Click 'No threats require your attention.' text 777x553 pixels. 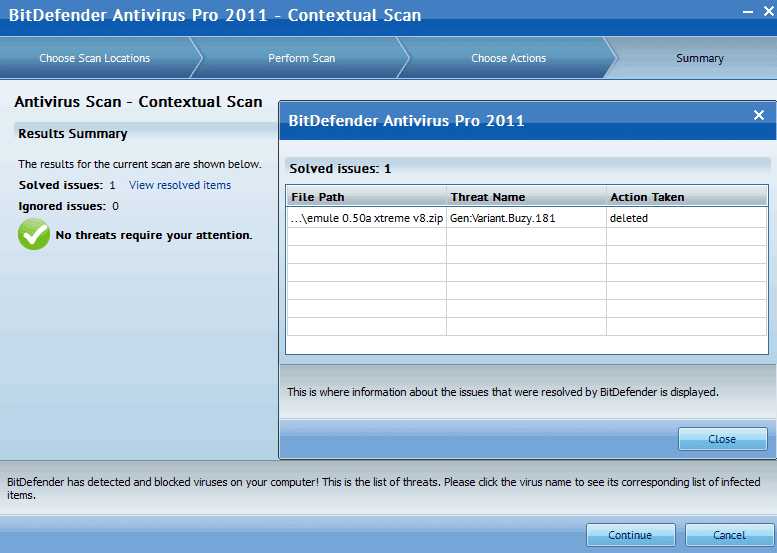point(154,235)
